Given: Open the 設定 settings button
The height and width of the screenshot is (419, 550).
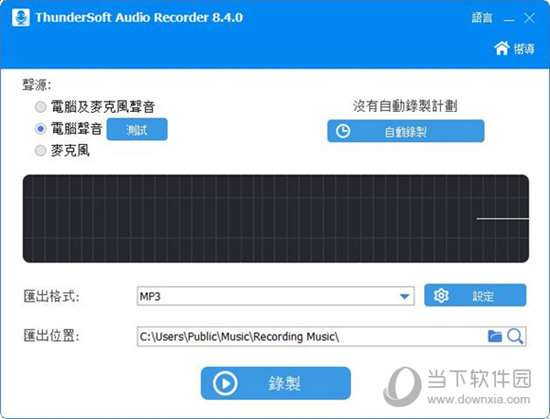Looking at the screenshot, I should pyautogui.click(x=475, y=295).
